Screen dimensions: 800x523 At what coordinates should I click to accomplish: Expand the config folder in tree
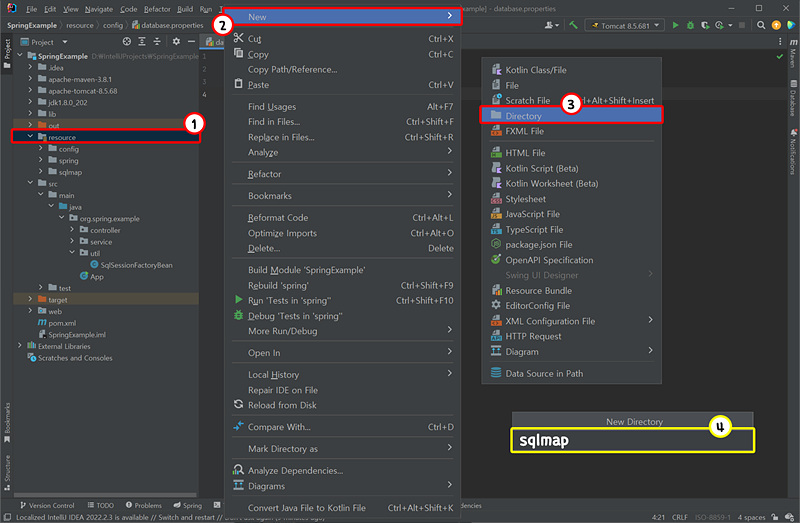coord(40,148)
